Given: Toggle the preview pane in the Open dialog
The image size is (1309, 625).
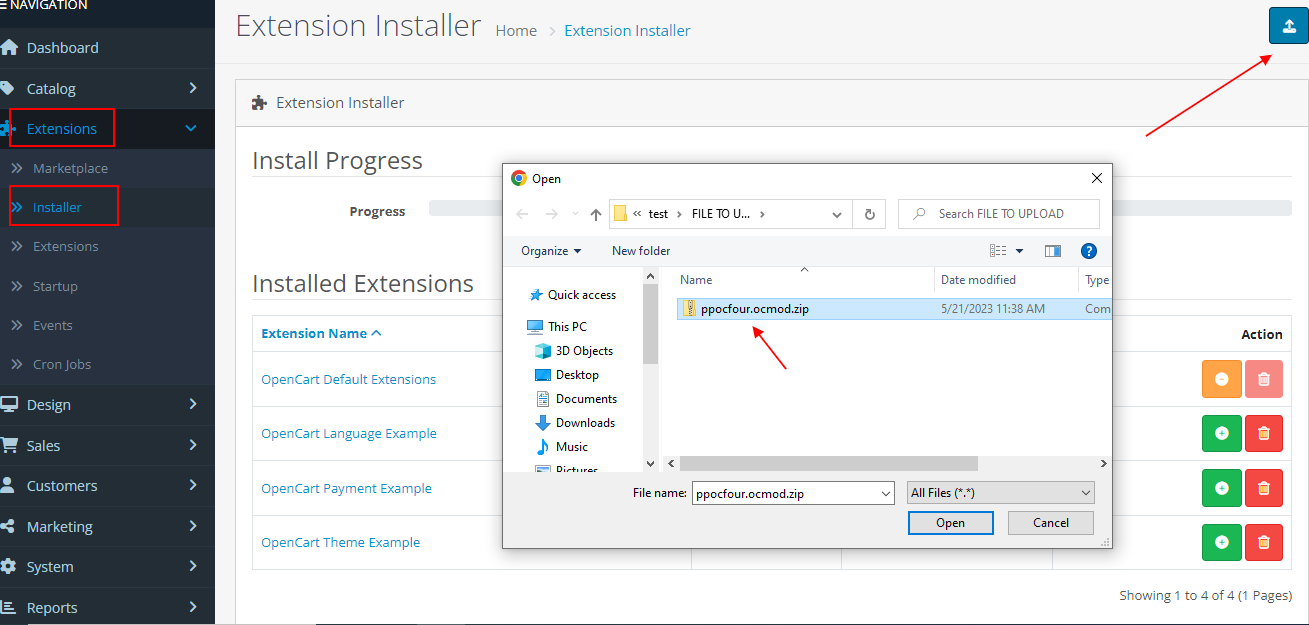Looking at the screenshot, I should (x=1052, y=251).
